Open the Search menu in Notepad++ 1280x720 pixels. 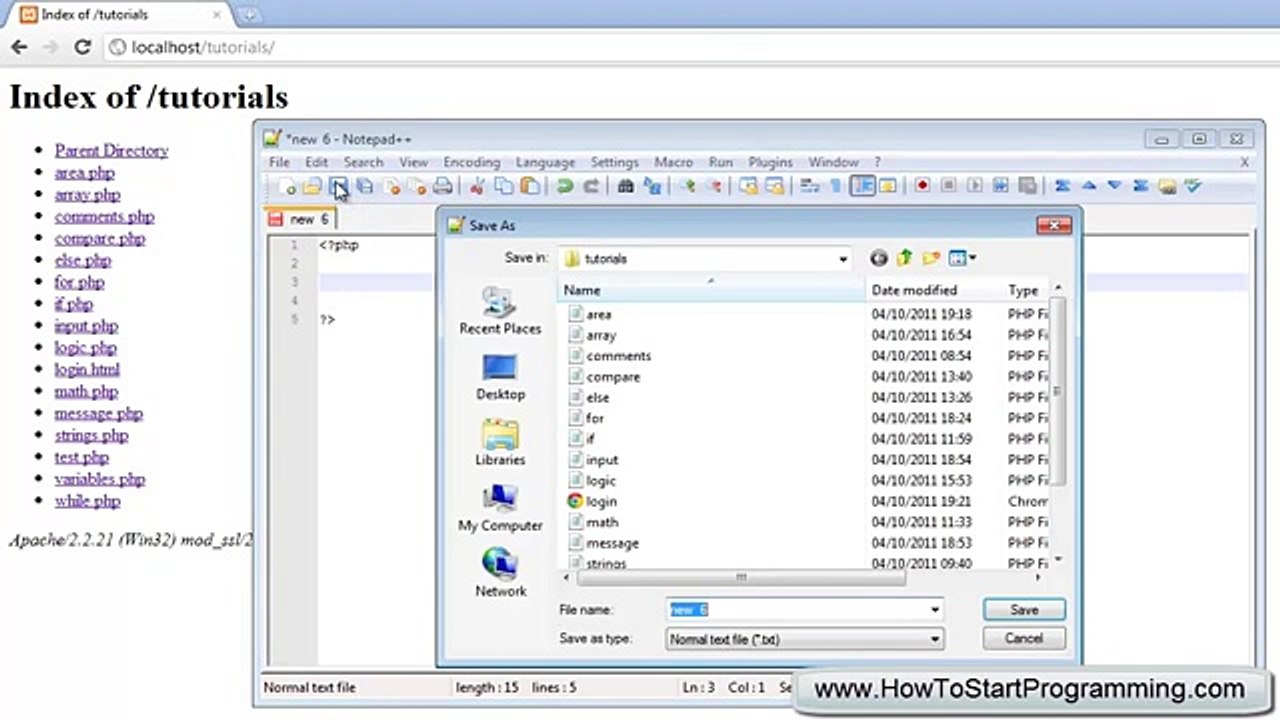pos(363,162)
